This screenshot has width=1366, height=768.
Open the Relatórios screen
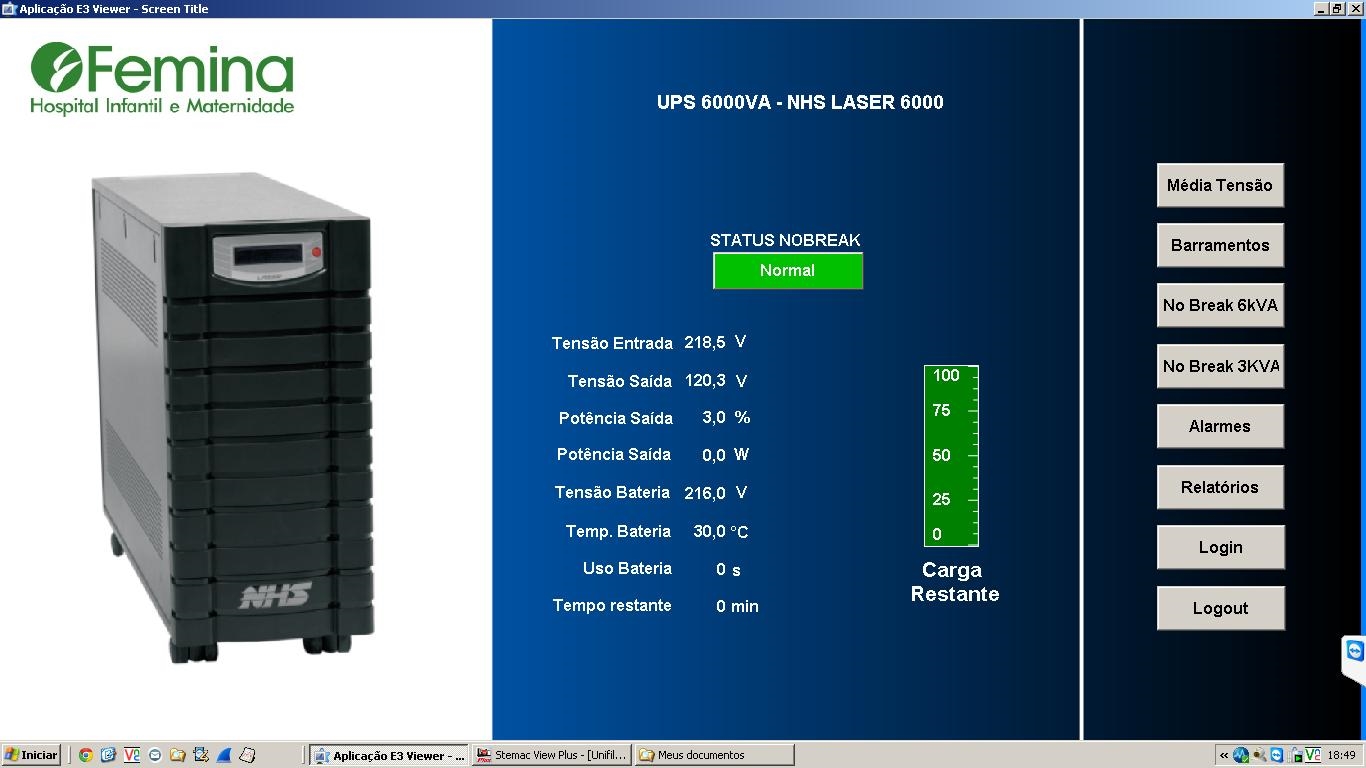click(1220, 487)
